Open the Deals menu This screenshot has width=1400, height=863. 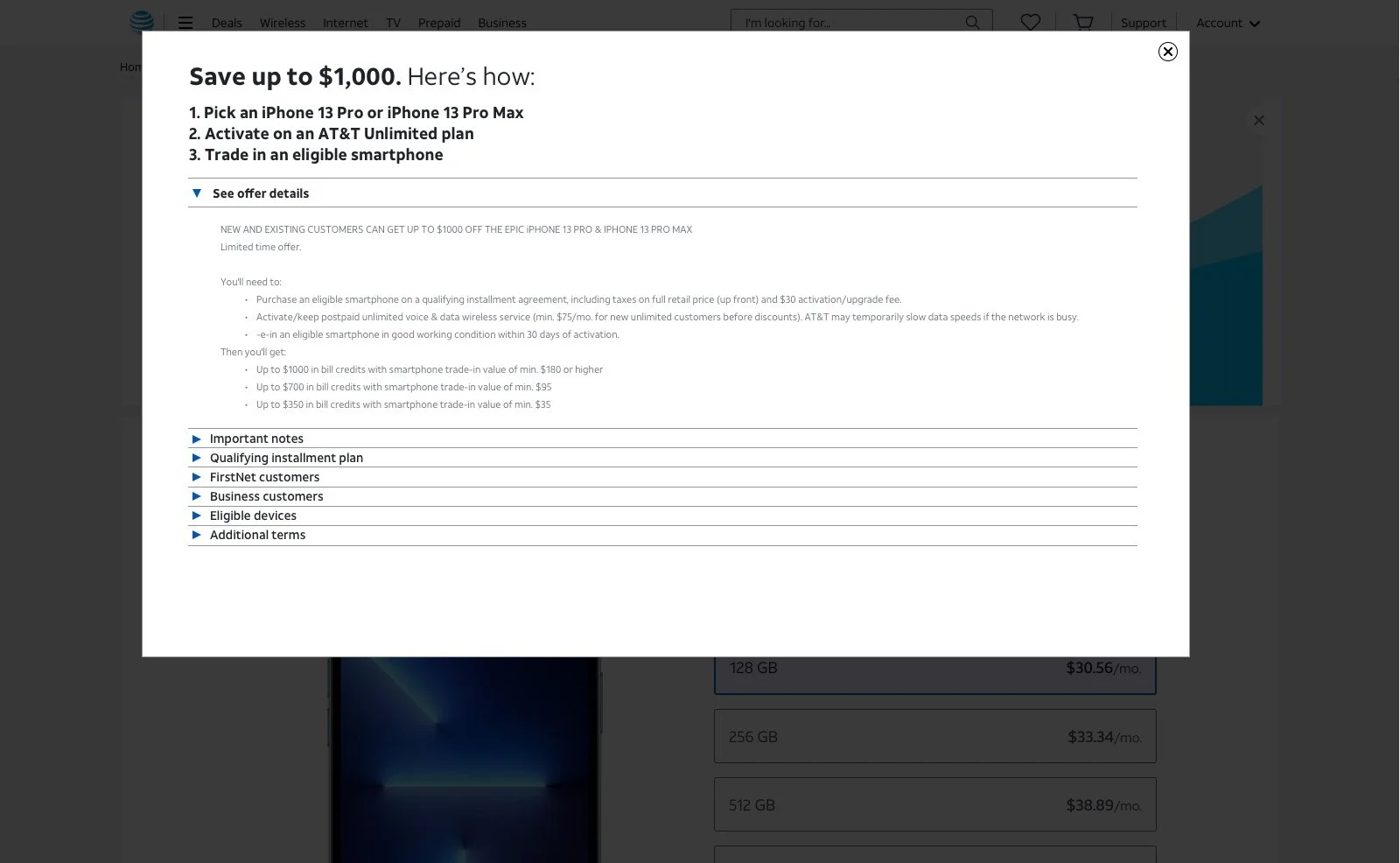click(x=227, y=23)
